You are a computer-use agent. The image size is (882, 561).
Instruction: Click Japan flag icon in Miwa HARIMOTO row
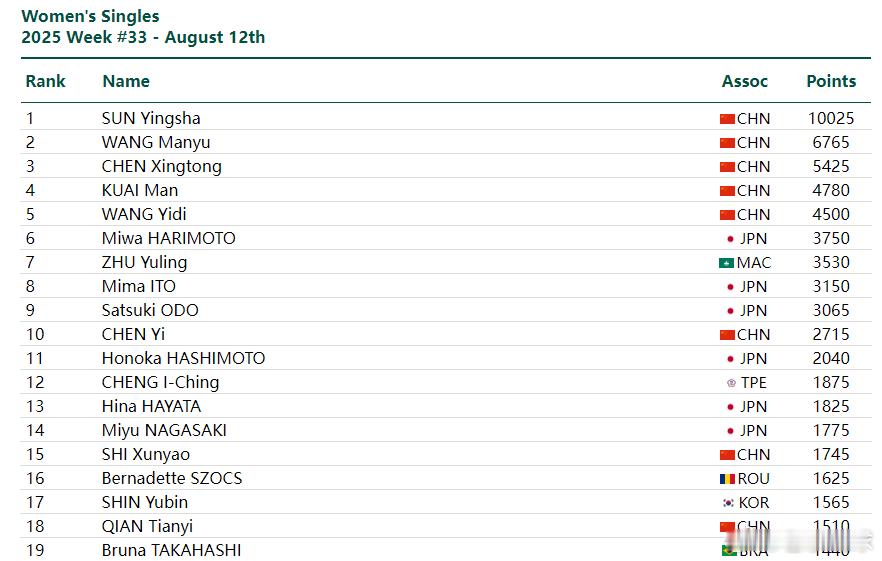[730, 239]
